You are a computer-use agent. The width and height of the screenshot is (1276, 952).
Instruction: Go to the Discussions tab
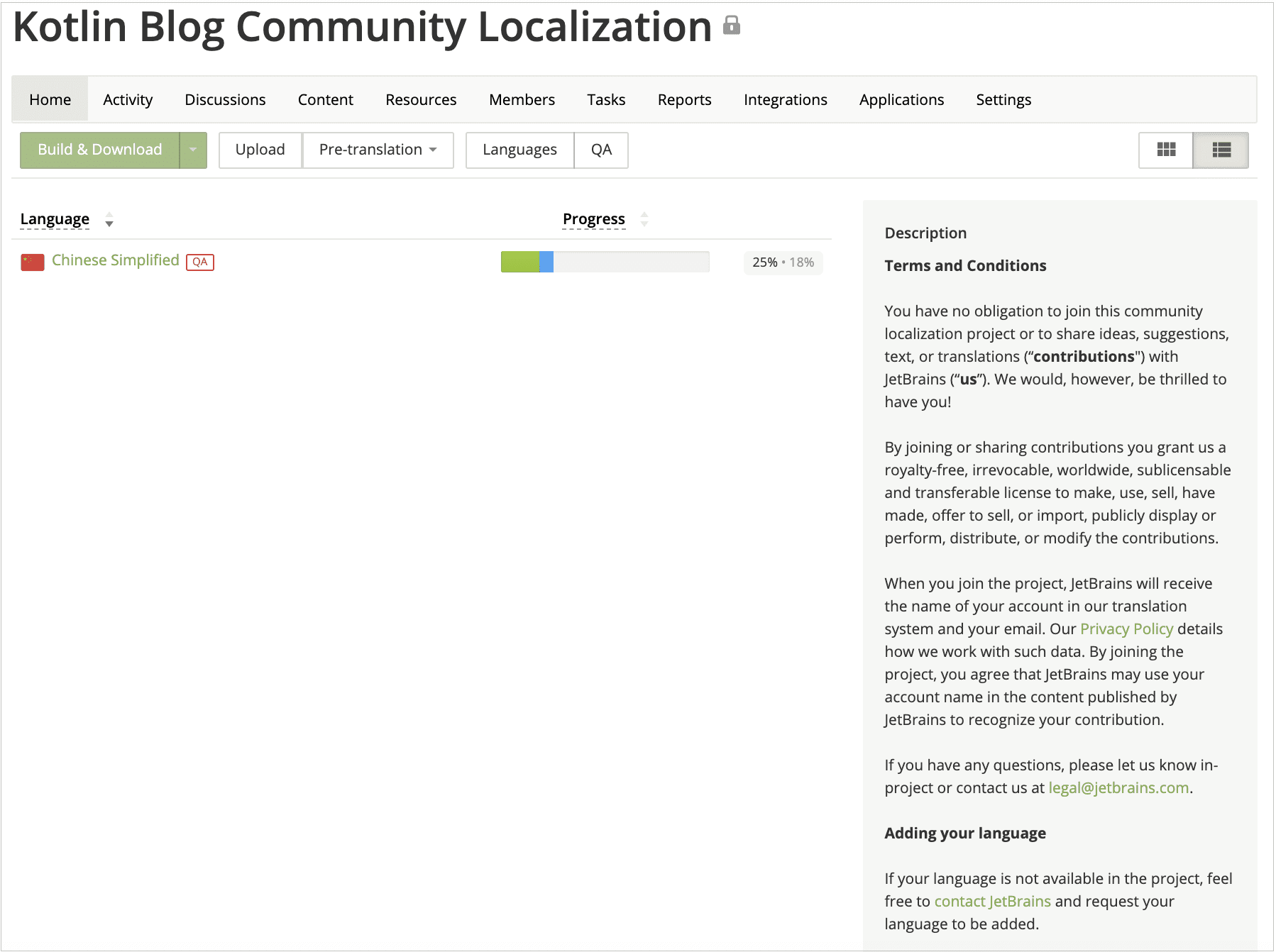point(225,99)
